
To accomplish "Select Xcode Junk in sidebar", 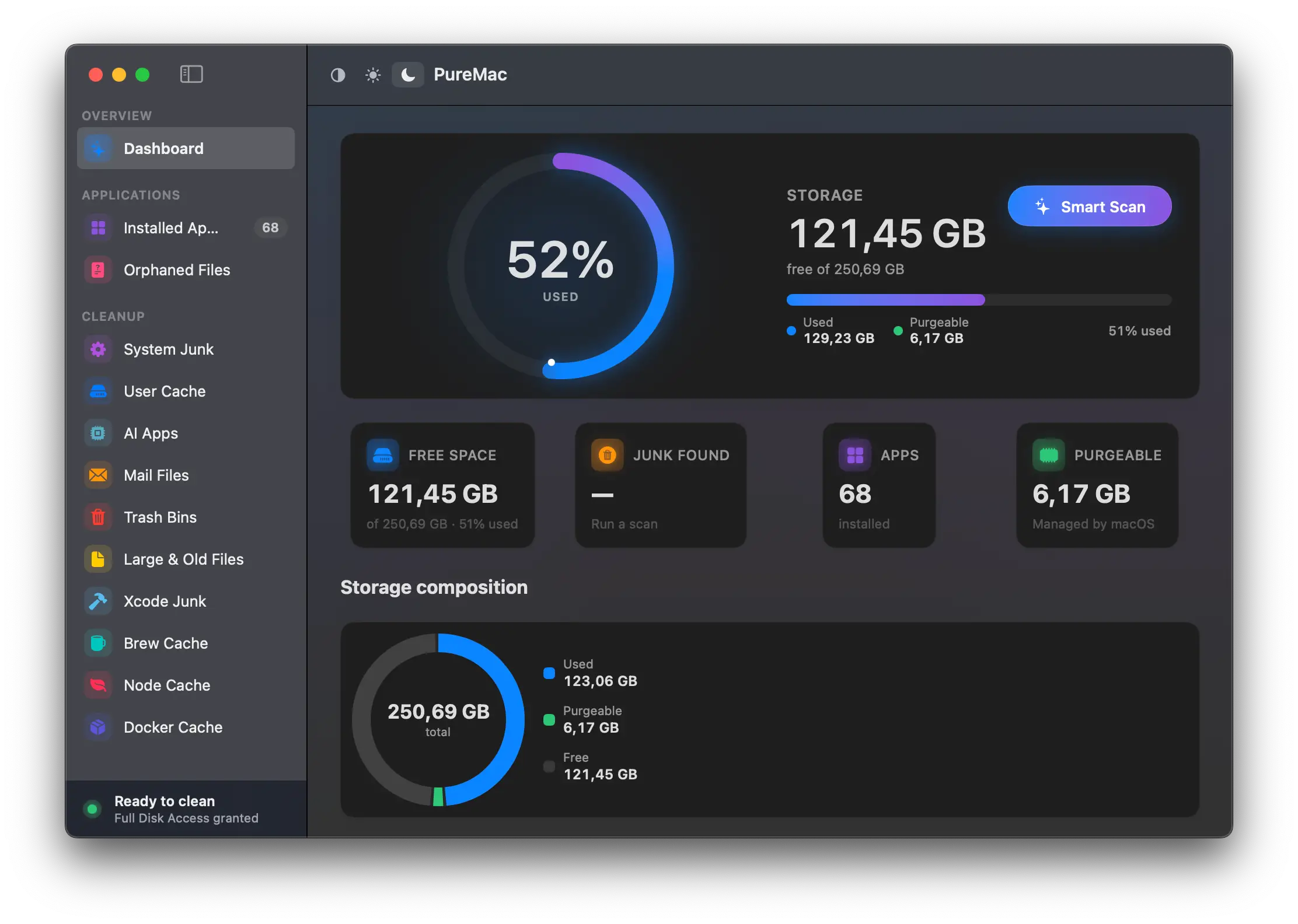I will (186, 601).
